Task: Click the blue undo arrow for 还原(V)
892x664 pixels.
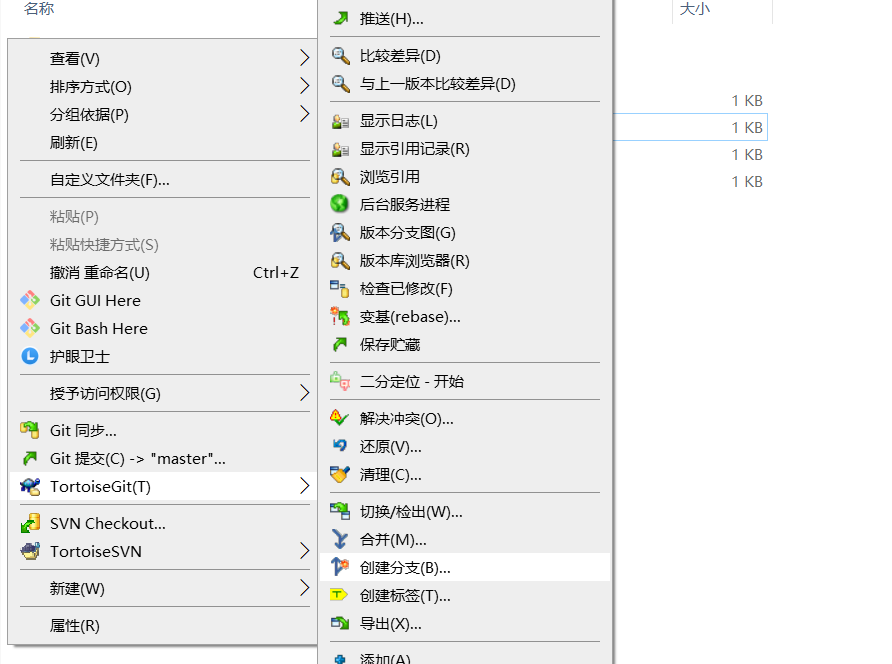Action: [340, 446]
